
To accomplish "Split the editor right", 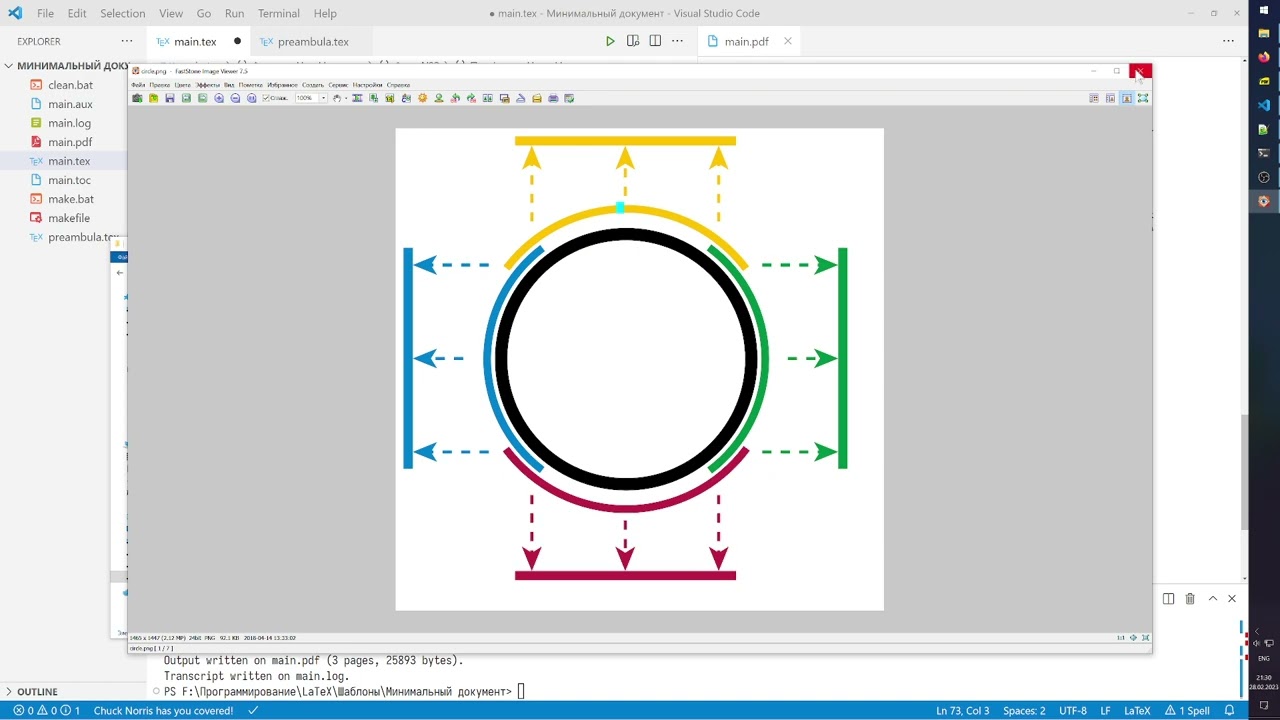I will 655,41.
